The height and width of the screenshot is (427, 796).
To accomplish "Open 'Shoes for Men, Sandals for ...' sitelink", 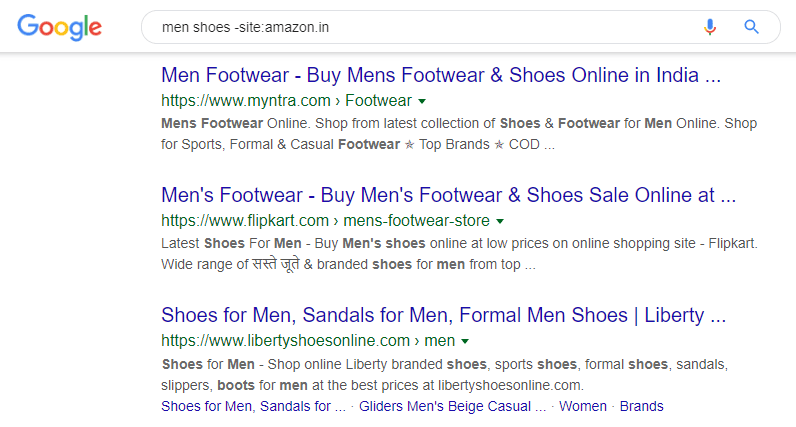I will click(253, 406).
